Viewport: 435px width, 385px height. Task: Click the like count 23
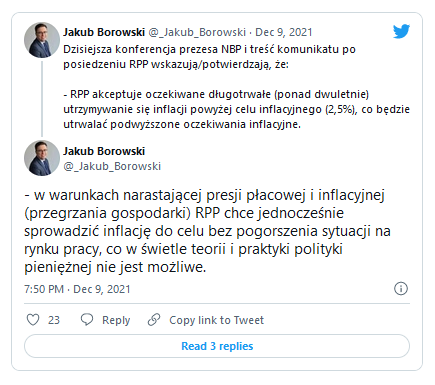coord(54,320)
